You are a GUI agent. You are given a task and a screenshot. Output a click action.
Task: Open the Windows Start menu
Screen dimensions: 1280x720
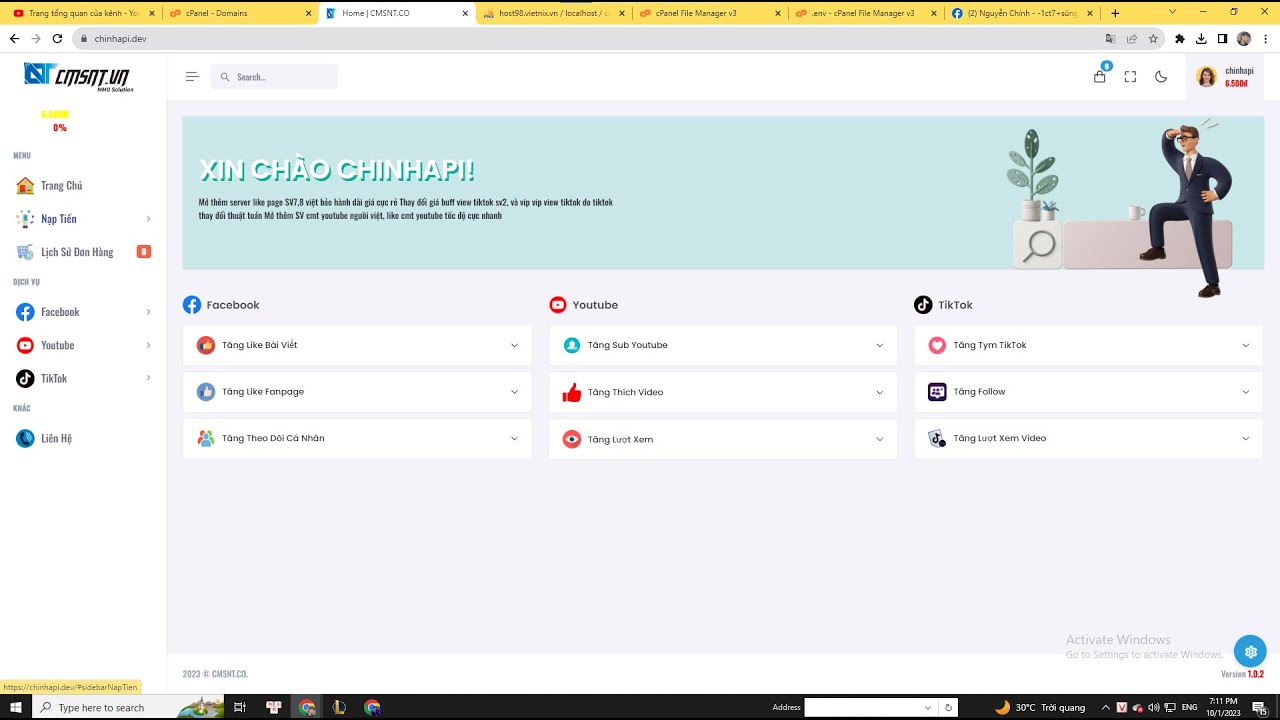[x=16, y=707]
